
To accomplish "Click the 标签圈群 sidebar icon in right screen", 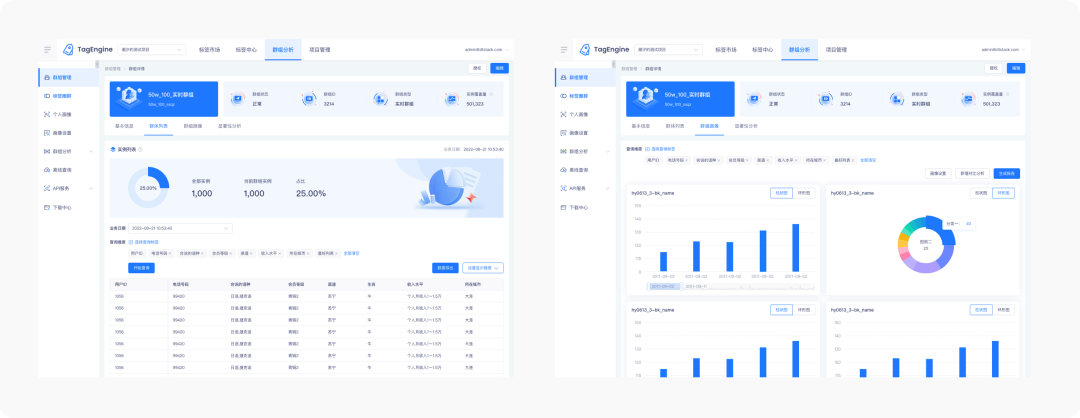I will (x=563, y=96).
